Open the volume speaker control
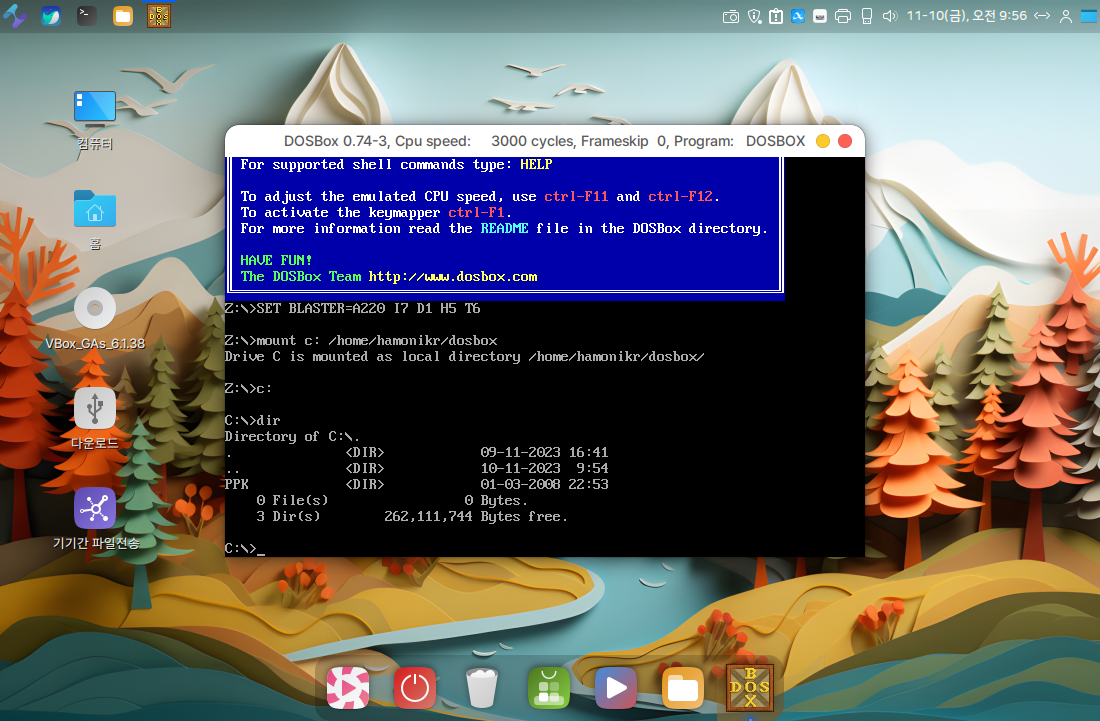 [889, 16]
